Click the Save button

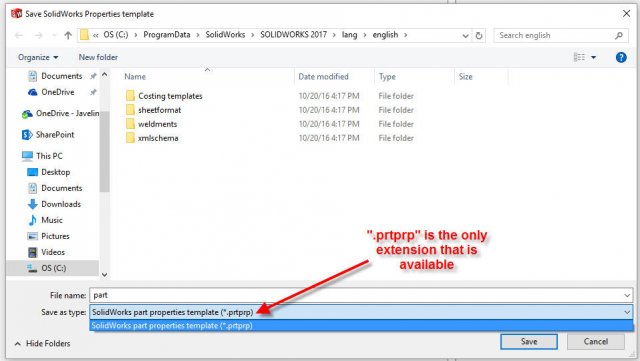529,341
